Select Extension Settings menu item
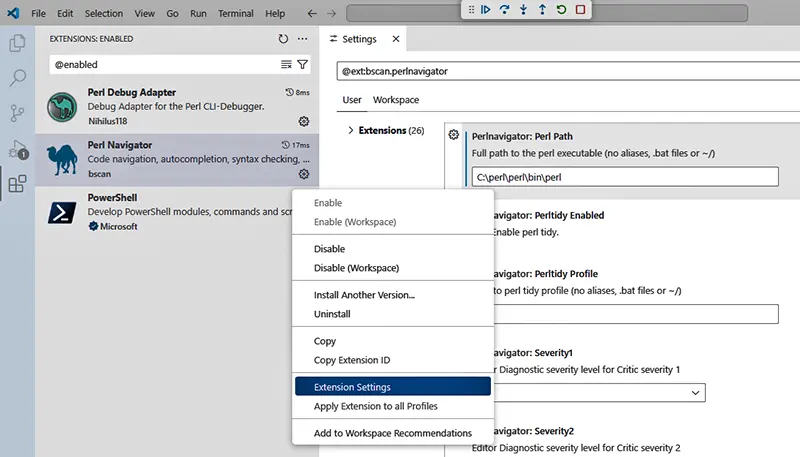Screen dimensions: 800x457 click(393, 387)
